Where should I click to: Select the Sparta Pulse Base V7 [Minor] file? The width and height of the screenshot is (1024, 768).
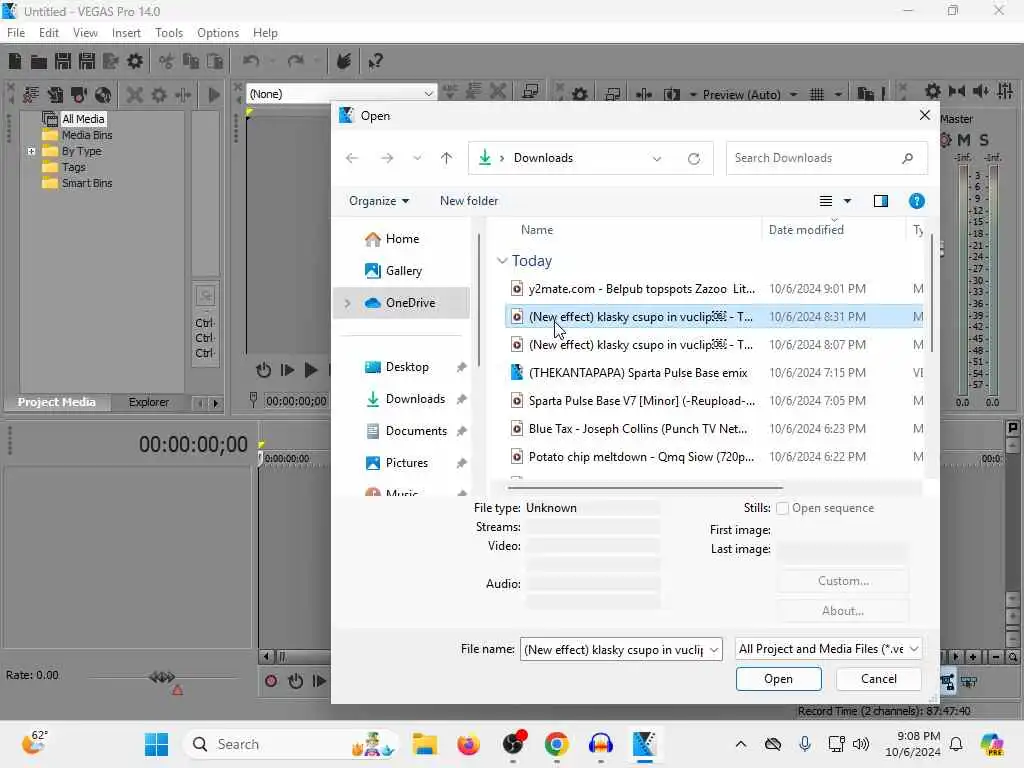tap(715, 401)
